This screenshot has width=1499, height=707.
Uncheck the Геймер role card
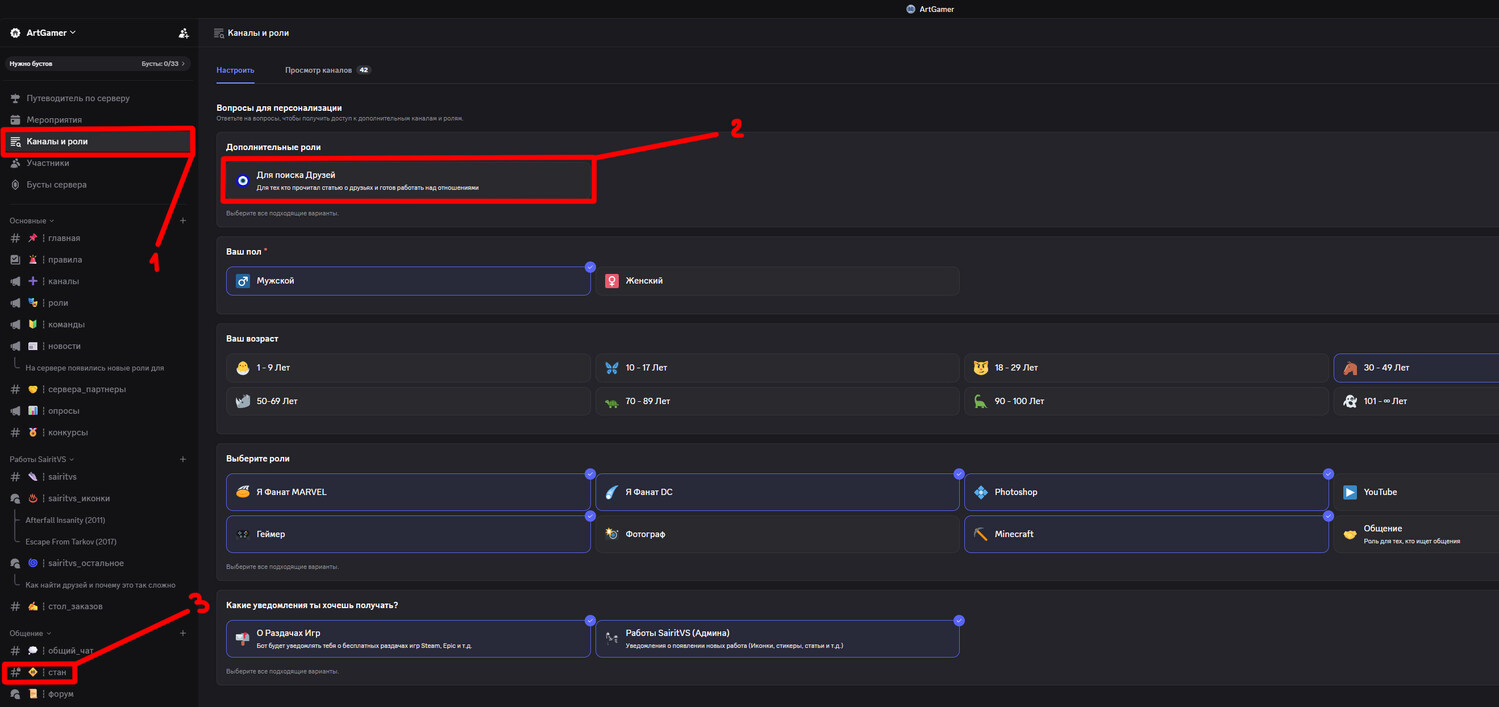point(408,534)
